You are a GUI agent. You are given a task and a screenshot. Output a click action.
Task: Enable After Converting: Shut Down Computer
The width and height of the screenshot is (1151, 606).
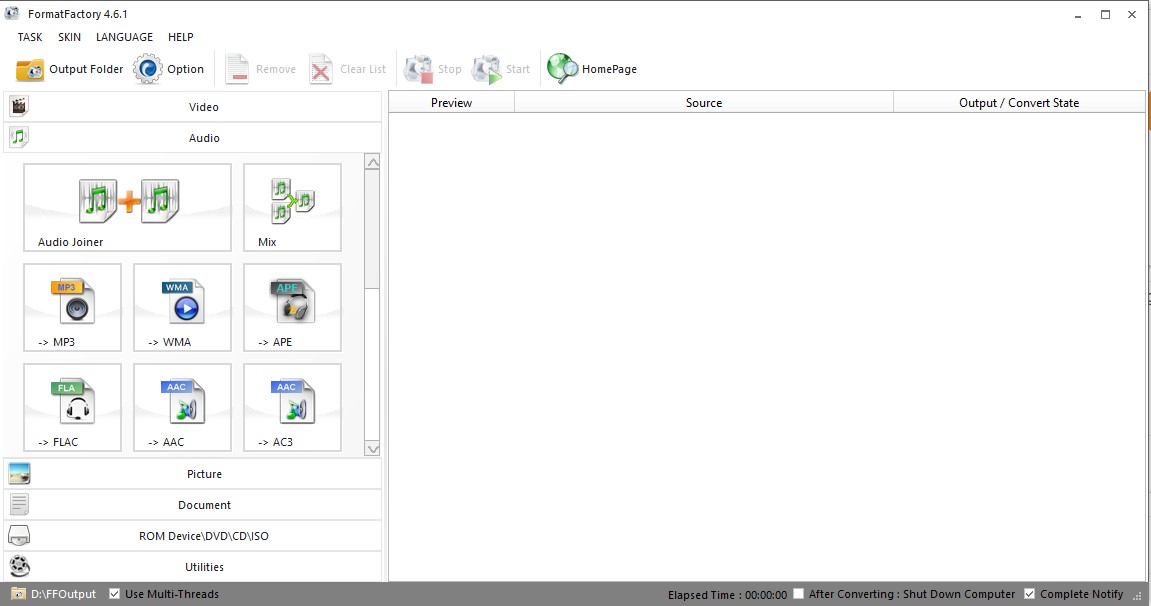point(799,594)
